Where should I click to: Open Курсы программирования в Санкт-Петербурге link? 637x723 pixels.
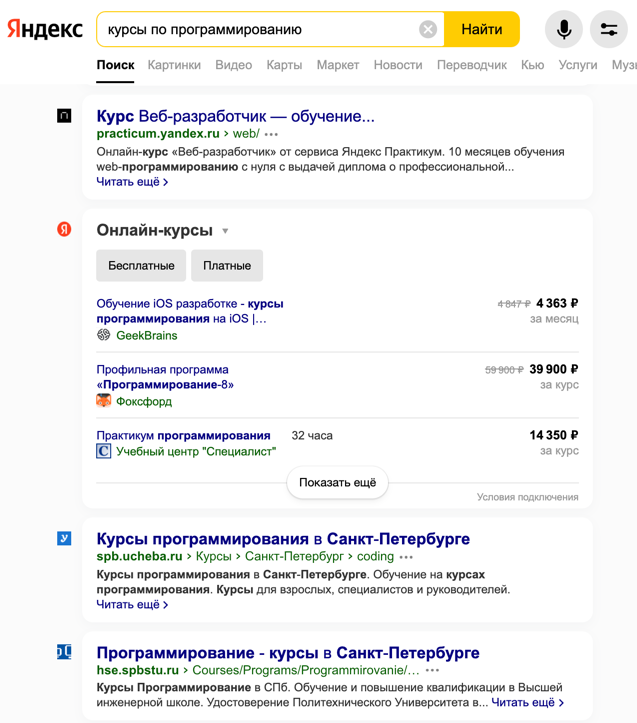point(283,539)
